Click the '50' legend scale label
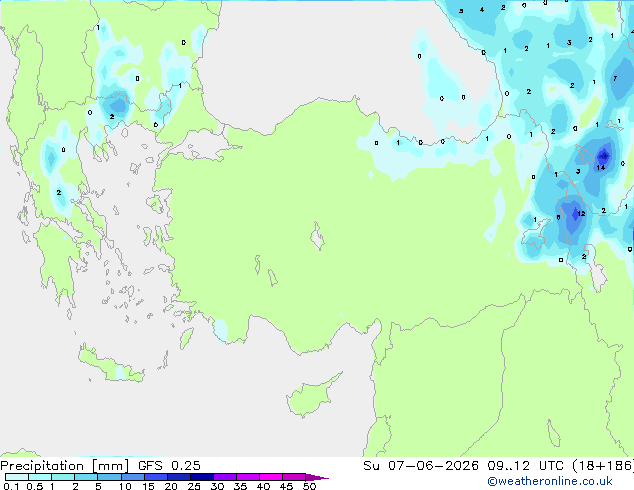This screenshot has height=490, width=634. click(x=309, y=486)
